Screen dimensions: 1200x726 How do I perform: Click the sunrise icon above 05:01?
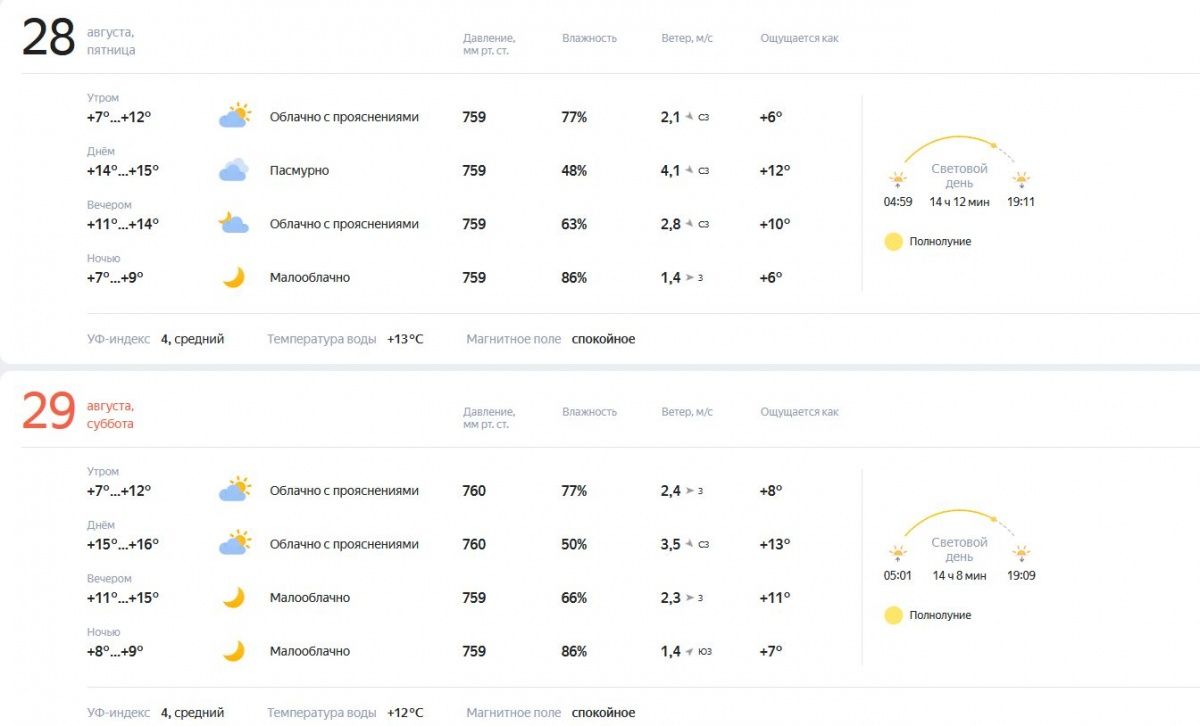pyautogui.click(x=898, y=555)
